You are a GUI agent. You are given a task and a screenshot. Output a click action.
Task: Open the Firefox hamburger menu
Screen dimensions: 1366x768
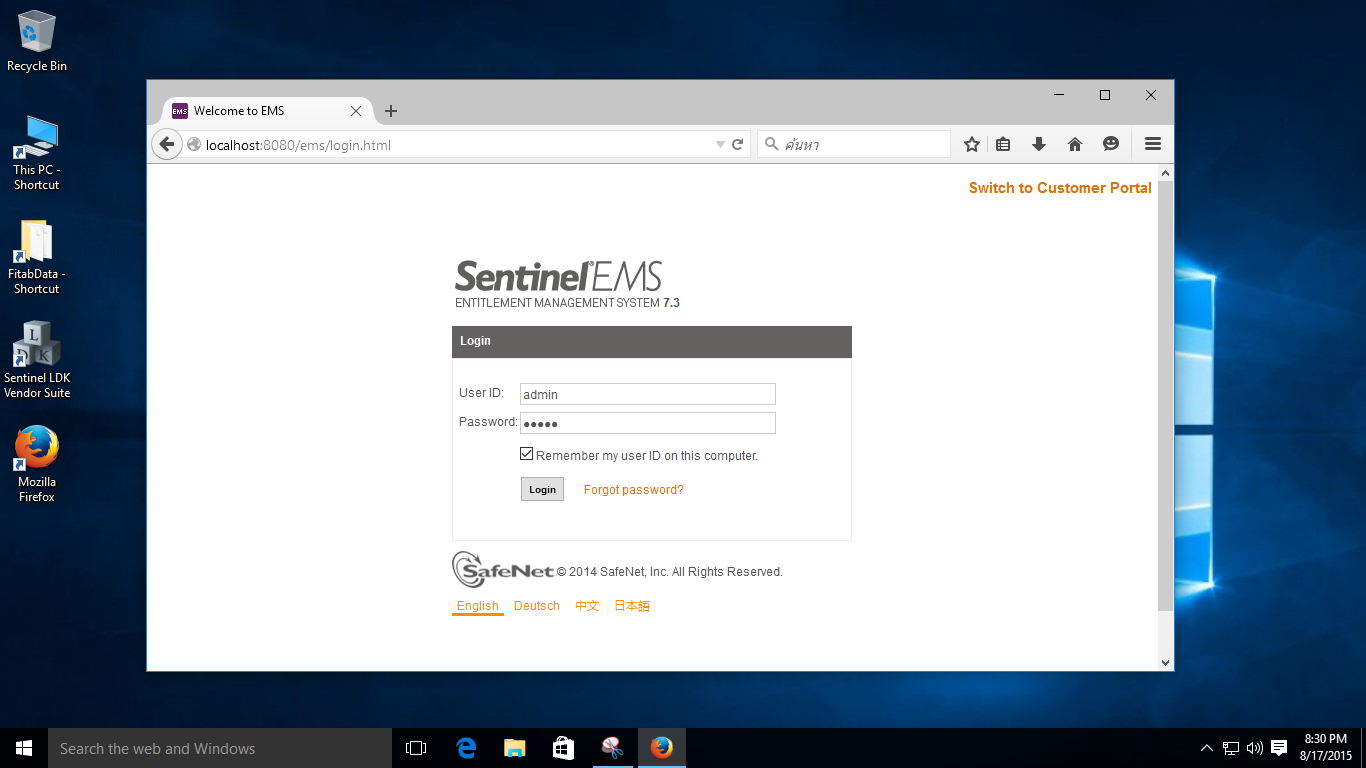tap(1152, 143)
